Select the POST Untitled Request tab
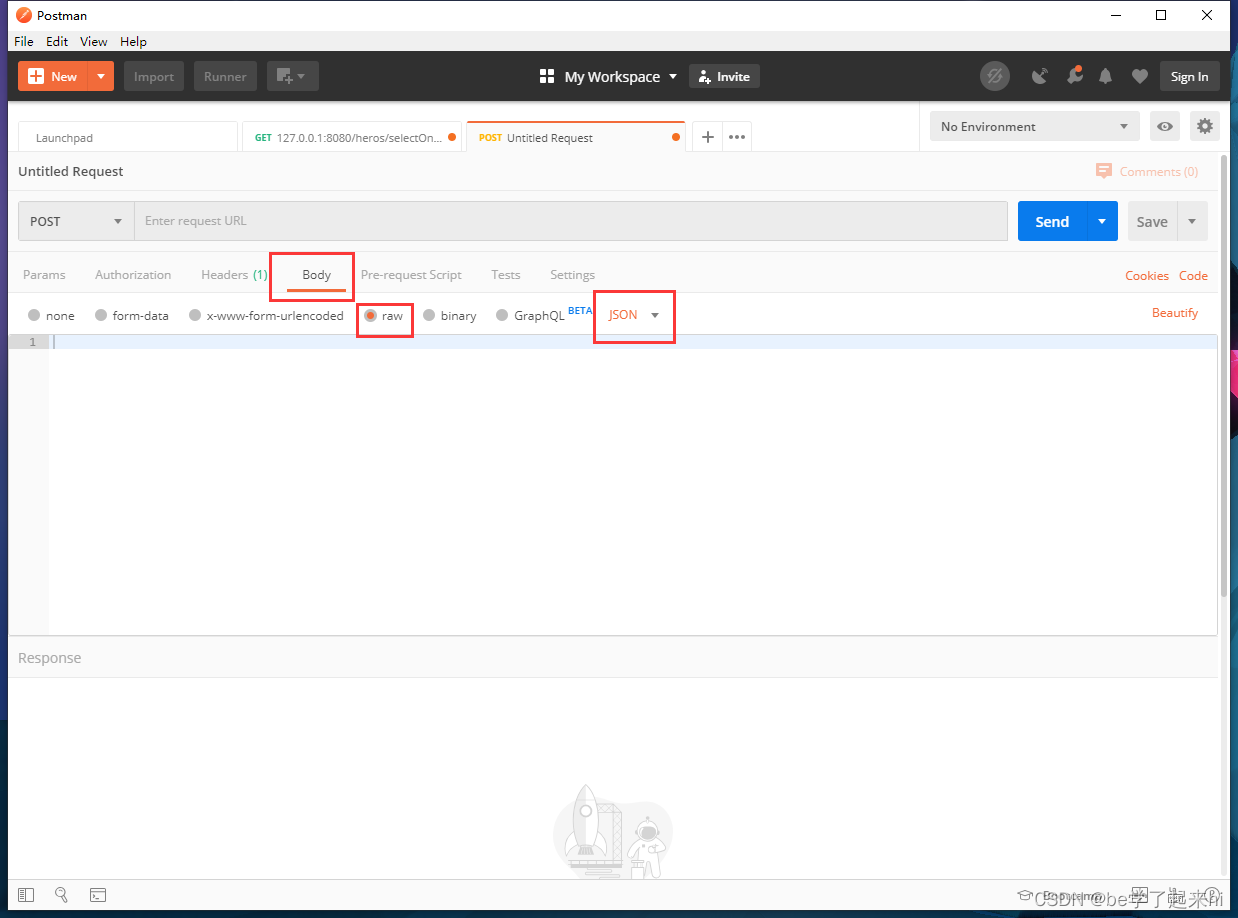The width and height of the screenshot is (1238, 918). click(575, 138)
